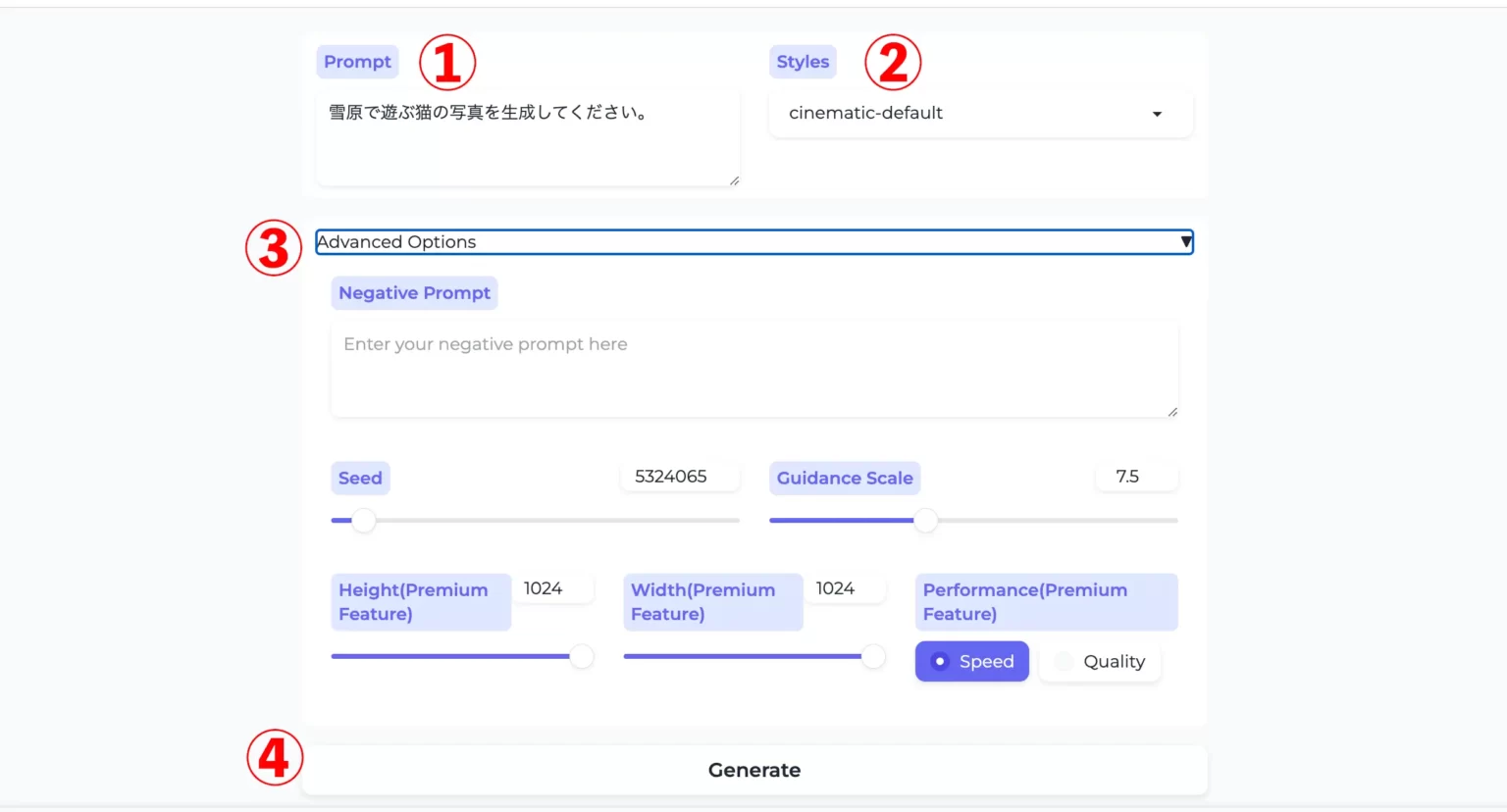Open the Styles cinematic-default dropdown
Screen dimensions: 1507x812
[979, 114]
